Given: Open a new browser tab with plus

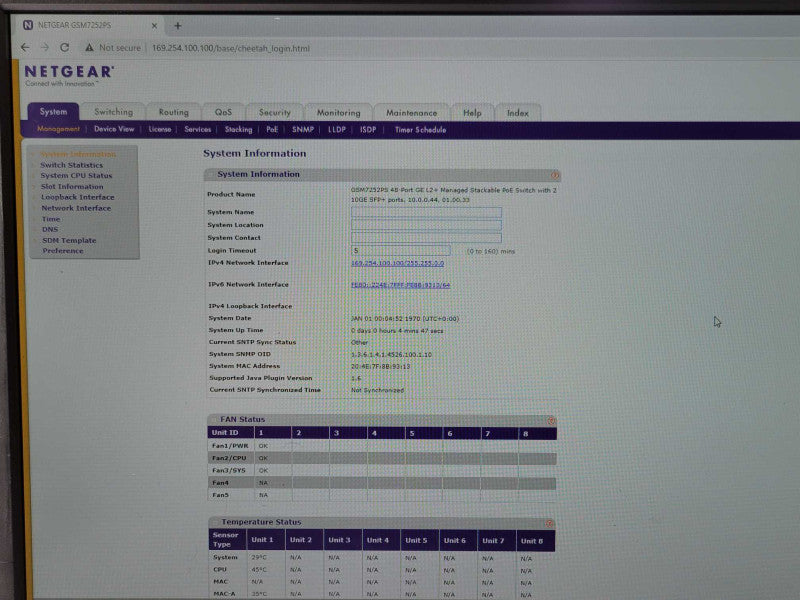Looking at the screenshot, I should click(x=178, y=26).
